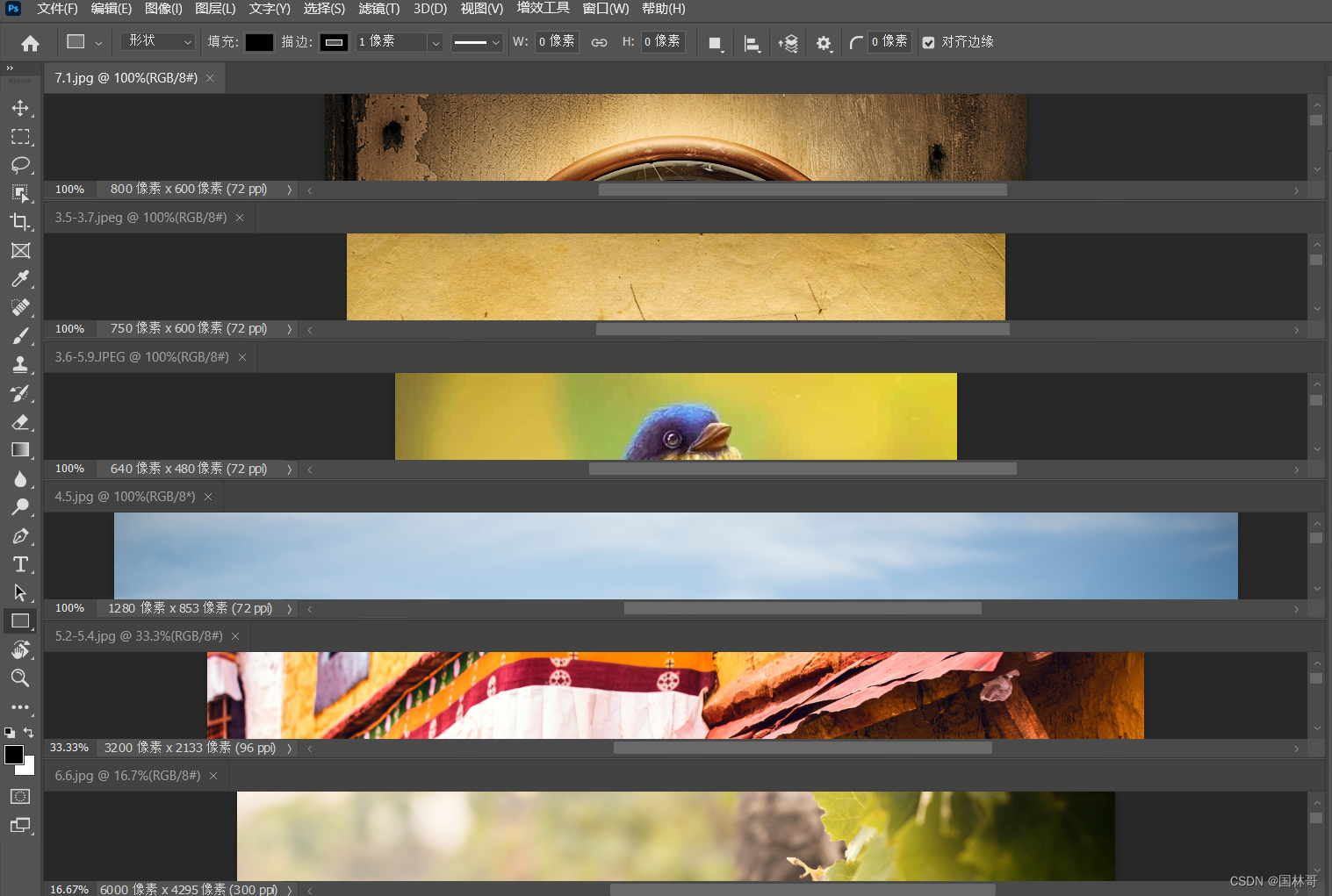
Task: Select the Horizontal Type tool
Action: click(20, 564)
